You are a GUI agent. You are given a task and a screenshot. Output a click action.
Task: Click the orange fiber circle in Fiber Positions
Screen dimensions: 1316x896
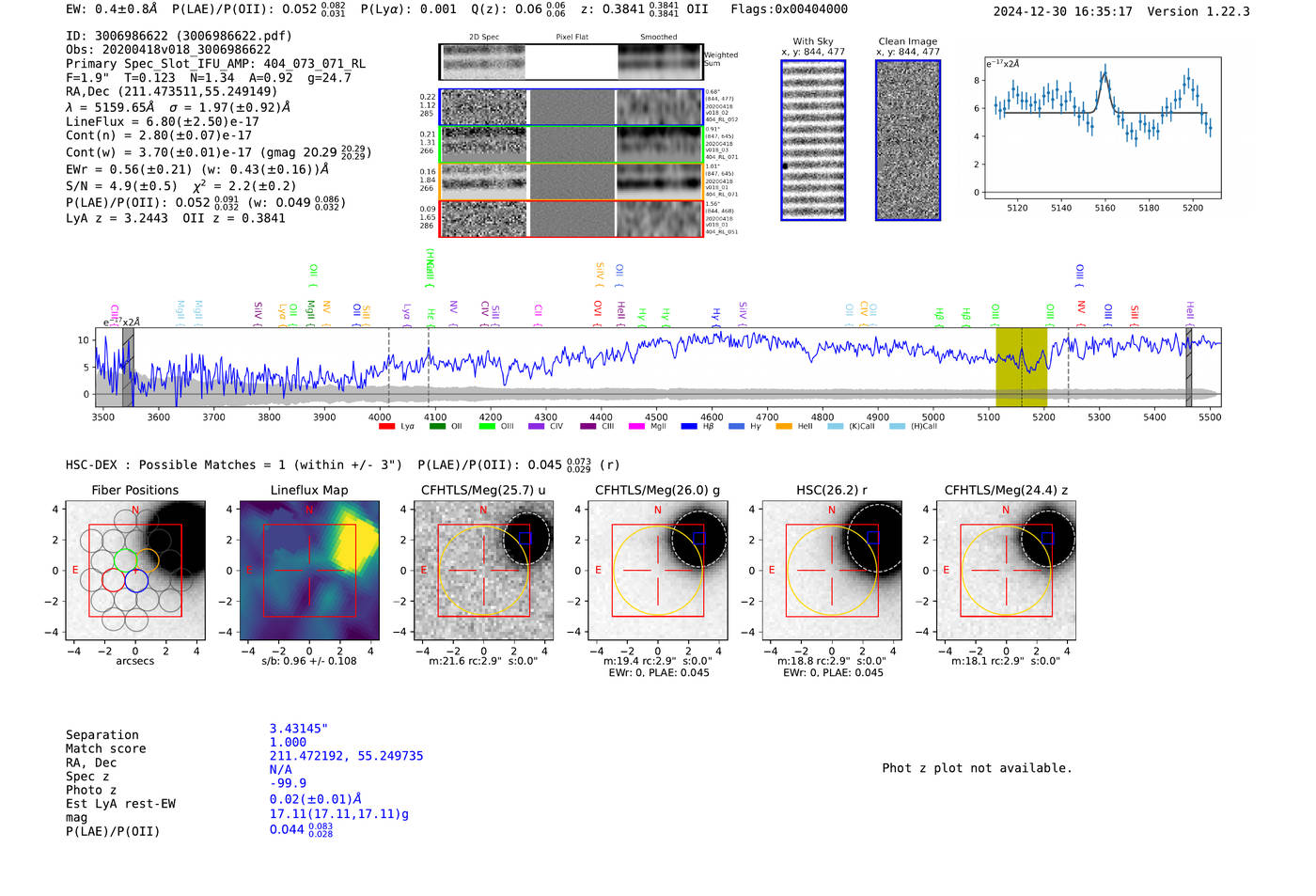click(148, 561)
